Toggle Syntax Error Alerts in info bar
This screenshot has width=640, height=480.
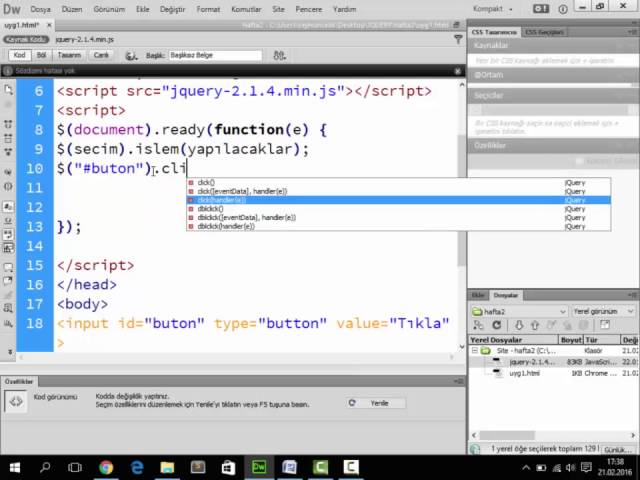[8, 248]
